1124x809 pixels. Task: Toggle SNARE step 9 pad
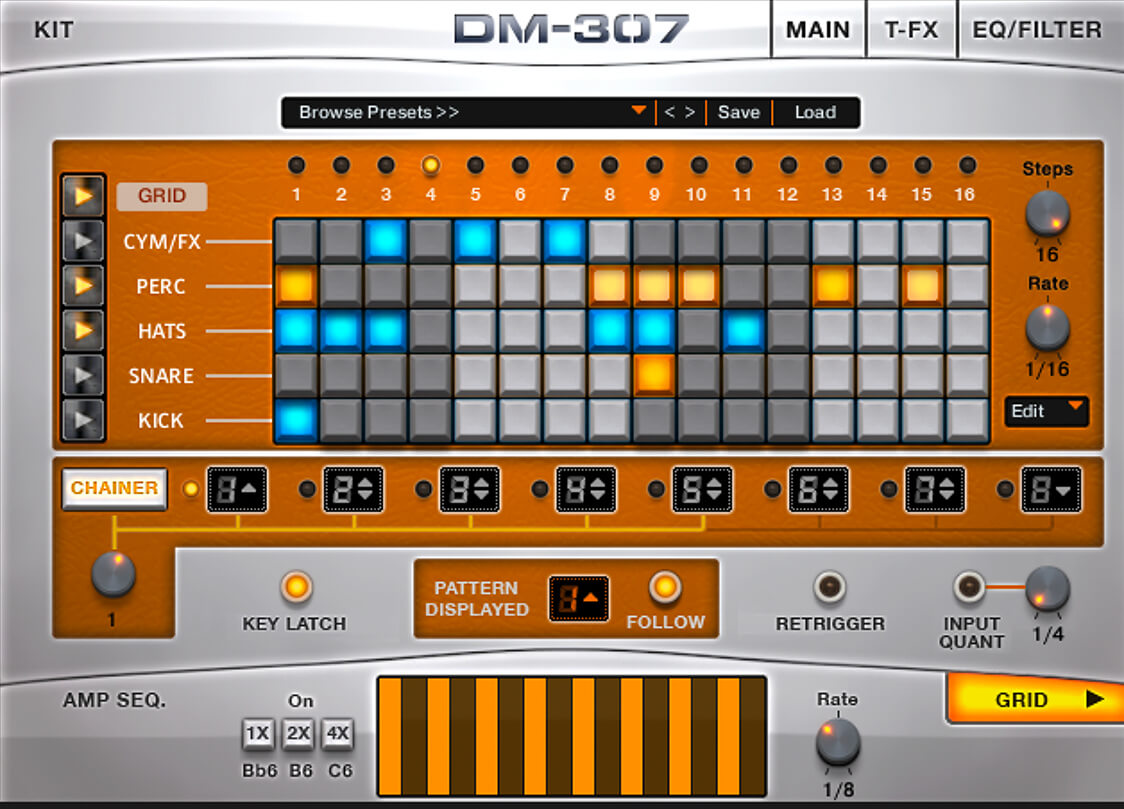click(654, 376)
